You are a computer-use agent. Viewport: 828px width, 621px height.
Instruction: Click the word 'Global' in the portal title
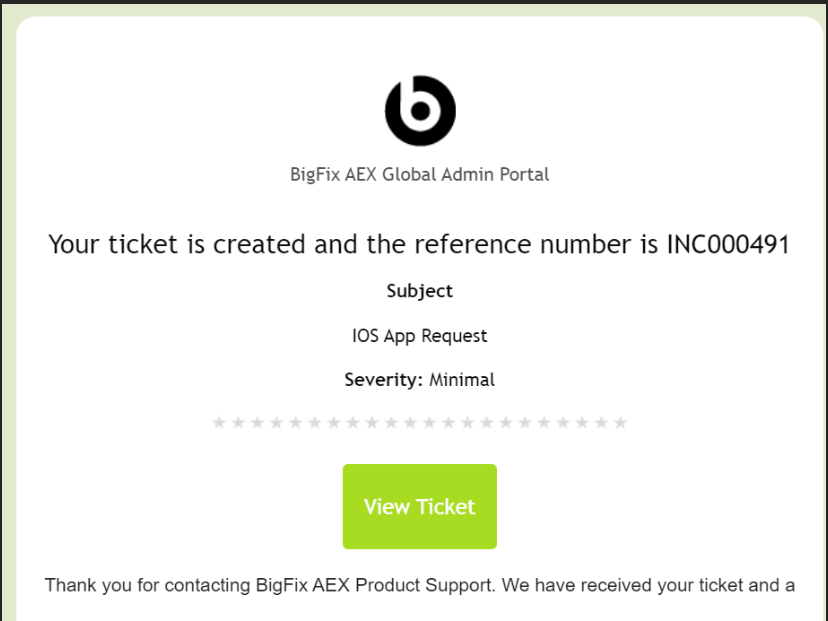point(409,174)
